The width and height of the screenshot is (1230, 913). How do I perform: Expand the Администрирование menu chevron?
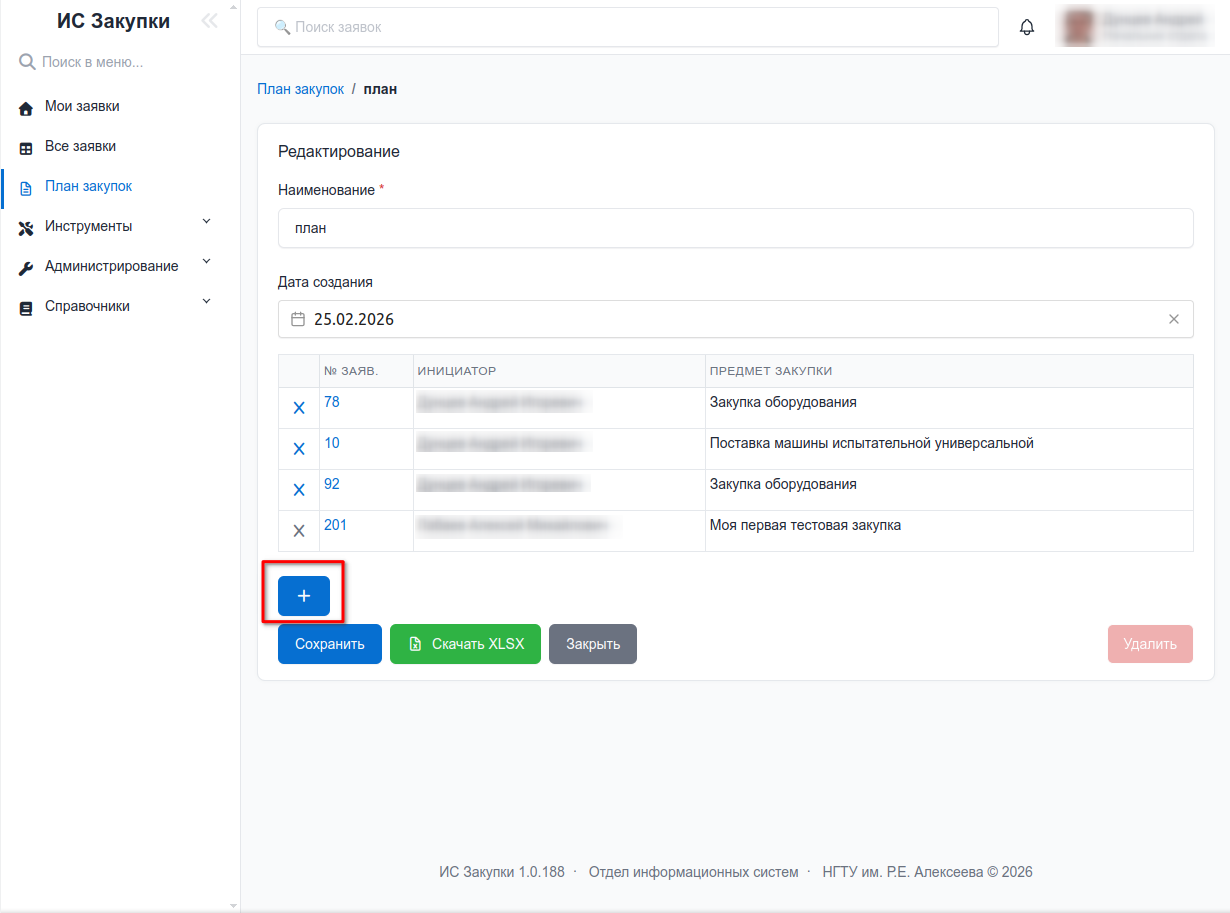(x=207, y=261)
